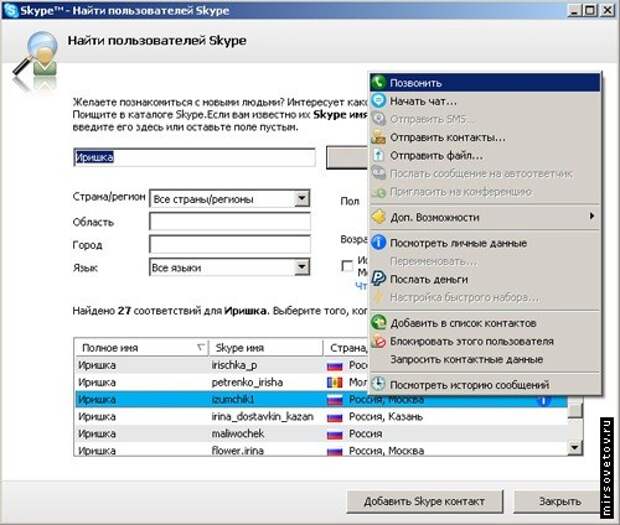Click the green call icon next to Позвонить
The height and width of the screenshot is (525, 620).
coord(379,83)
